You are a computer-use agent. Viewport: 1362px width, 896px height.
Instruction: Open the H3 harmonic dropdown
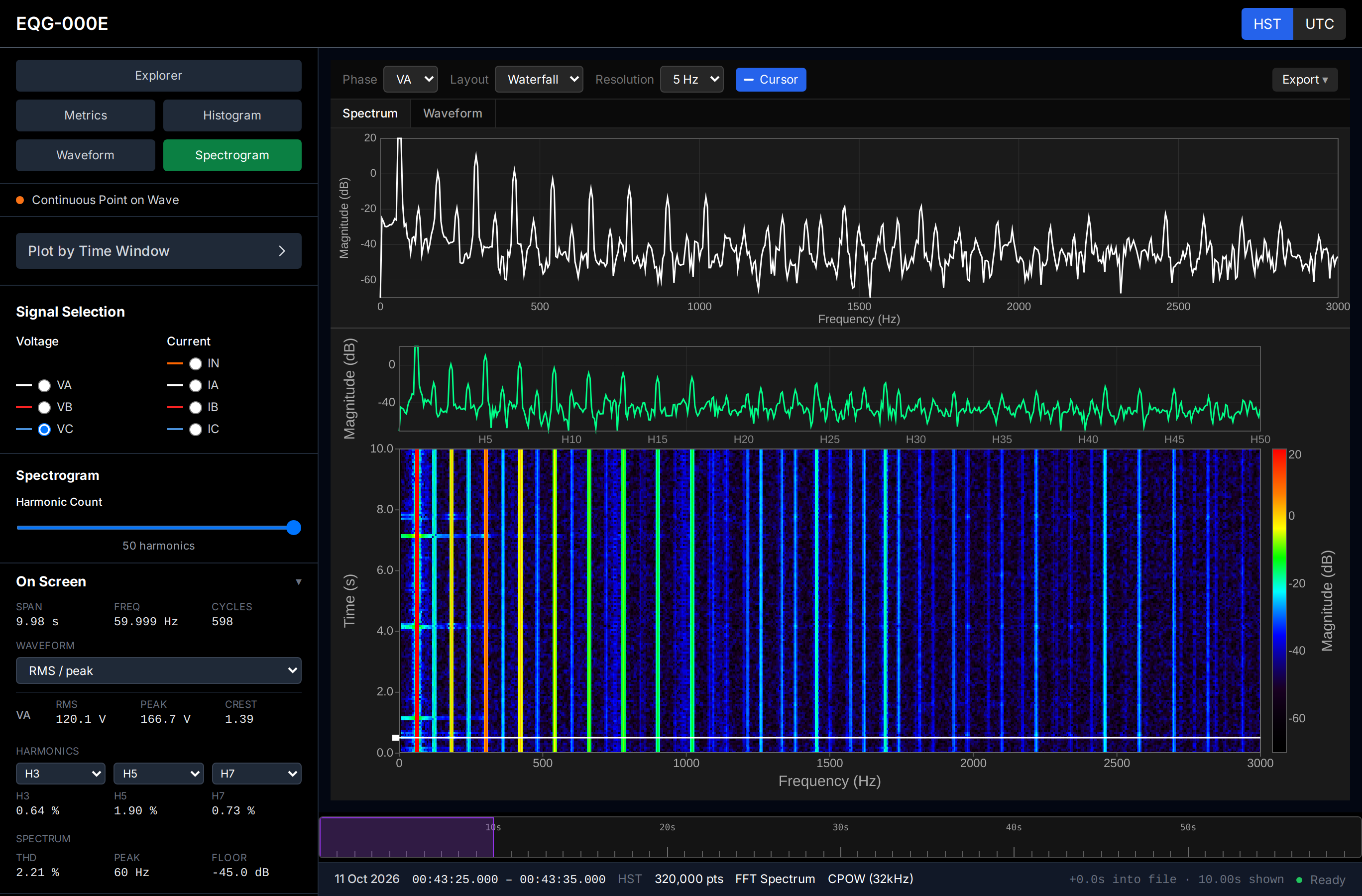pyautogui.click(x=61, y=773)
